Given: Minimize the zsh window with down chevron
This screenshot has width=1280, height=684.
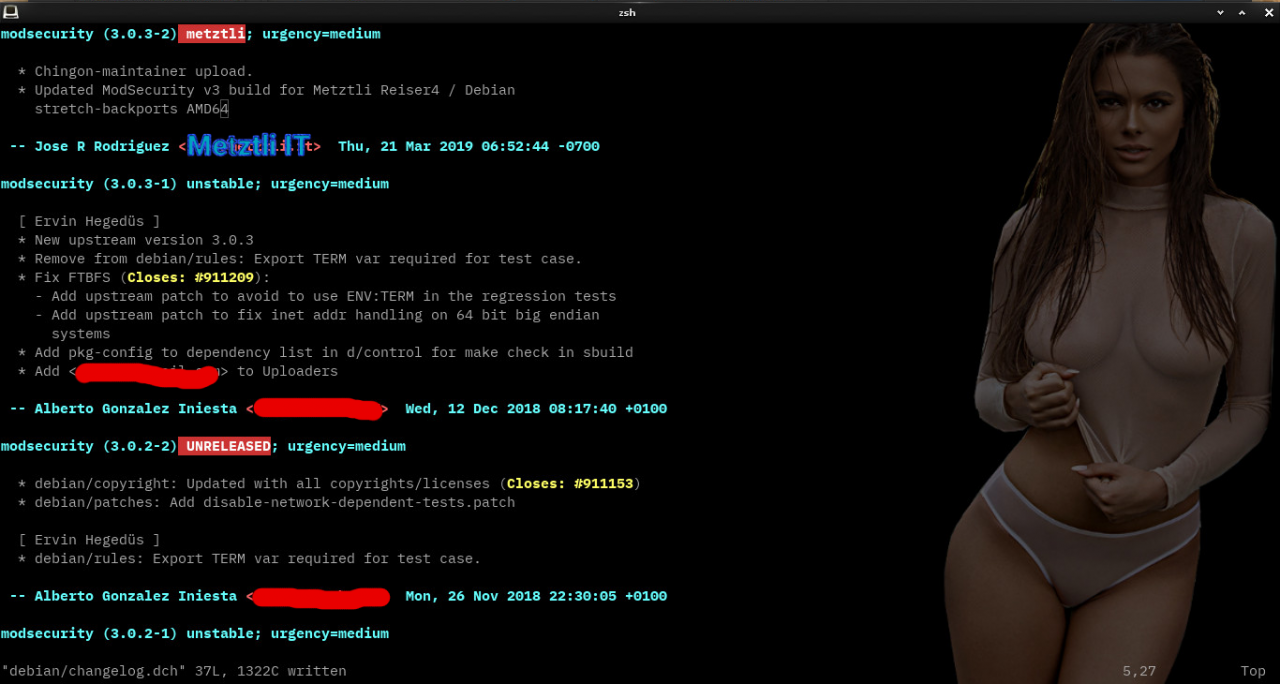Looking at the screenshot, I should (1220, 11).
